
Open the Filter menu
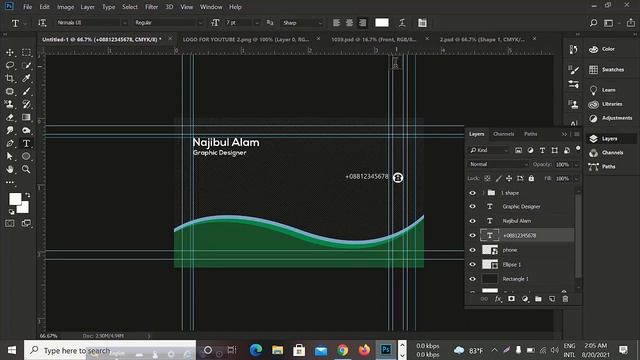coord(151,7)
